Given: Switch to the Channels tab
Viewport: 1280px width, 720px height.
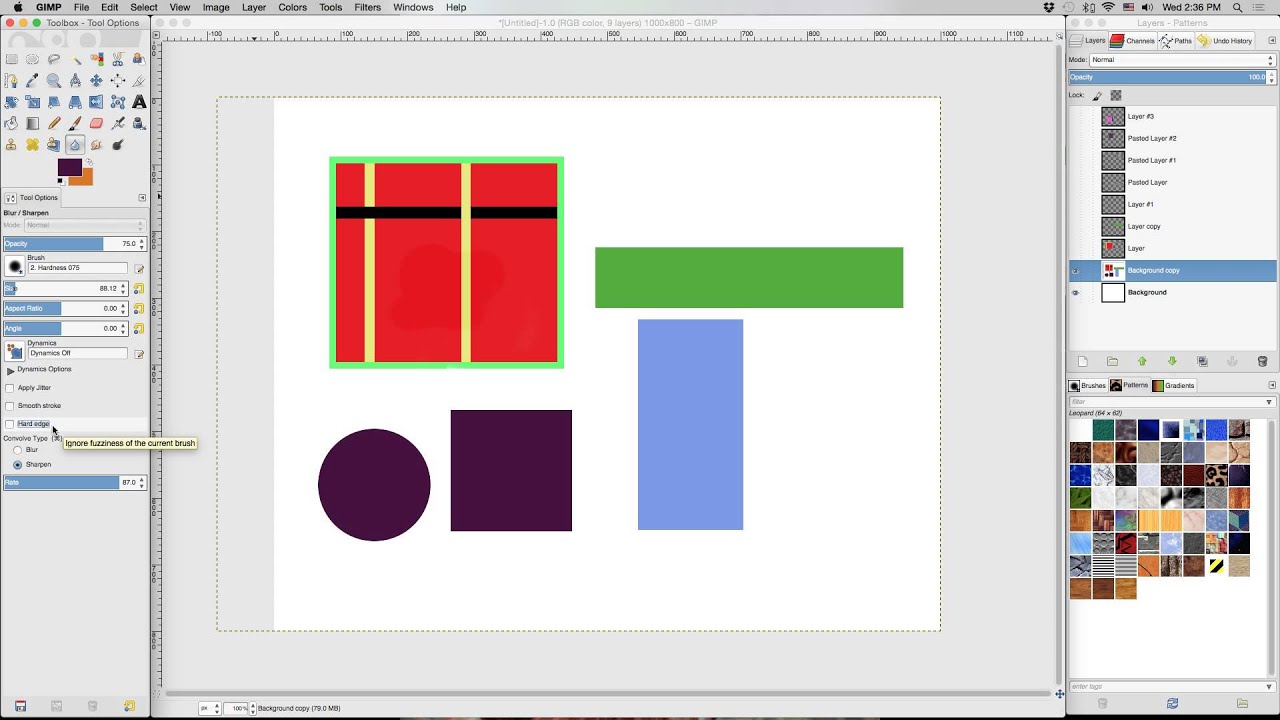Looking at the screenshot, I should pyautogui.click(x=1132, y=41).
